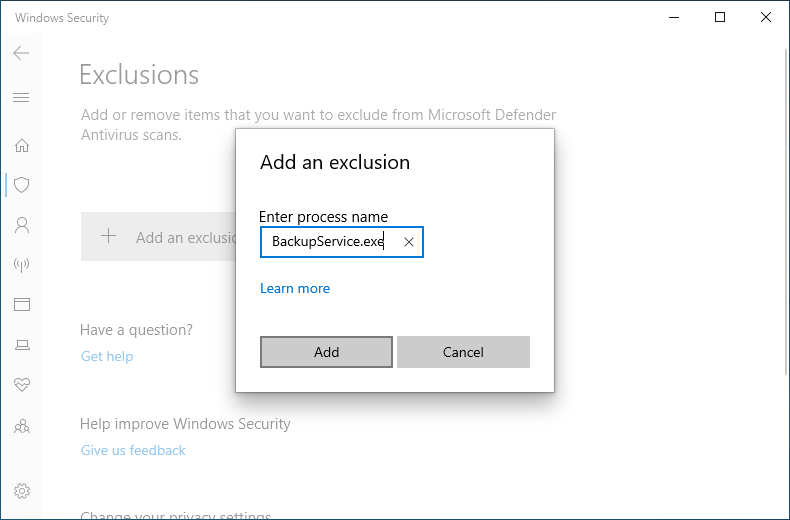Open the Learn more link
Image resolution: width=790 pixels, height=520 pixels.
(x=295, y=288)
